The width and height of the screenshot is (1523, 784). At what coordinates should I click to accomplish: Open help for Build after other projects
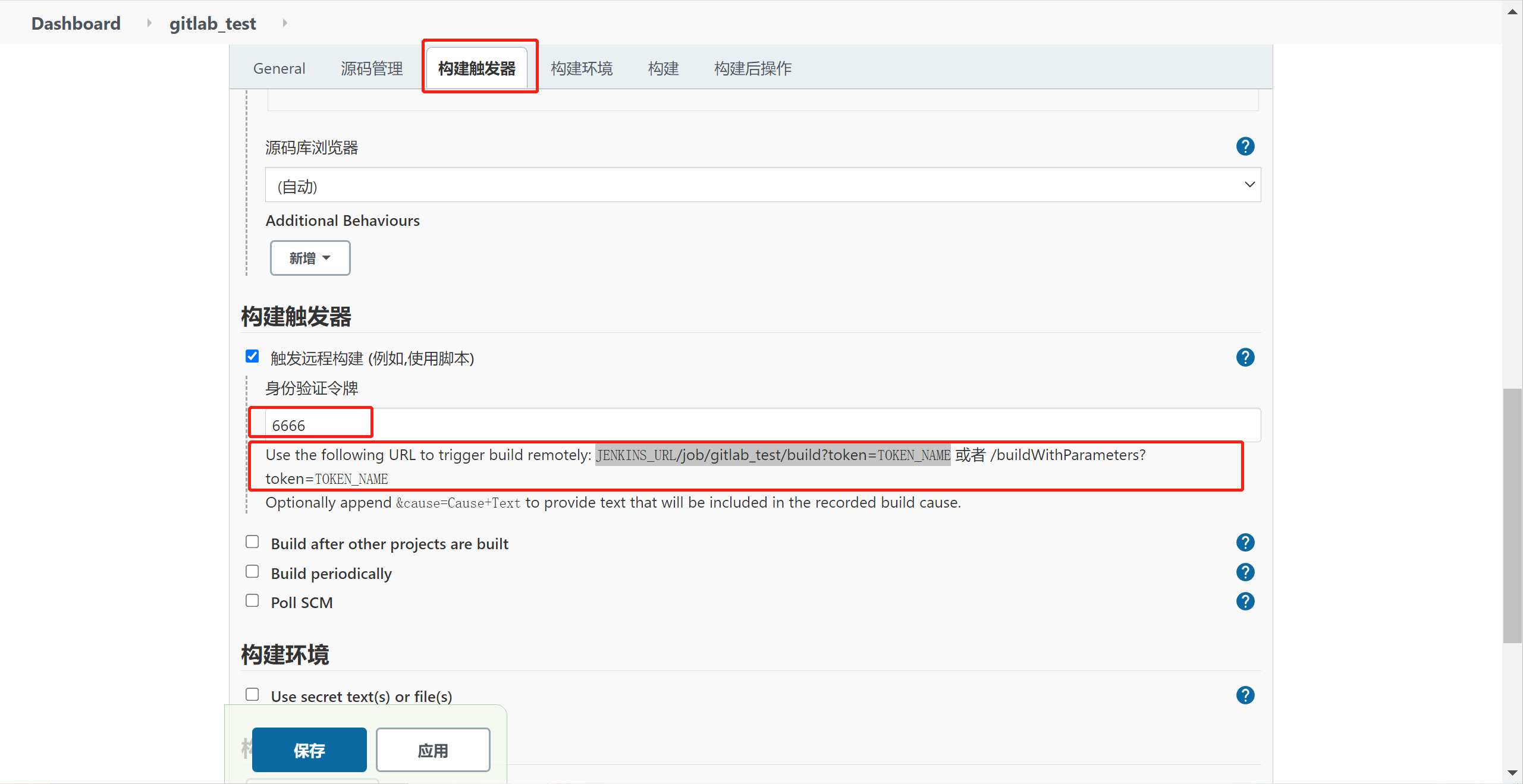tap(1245, 542)
